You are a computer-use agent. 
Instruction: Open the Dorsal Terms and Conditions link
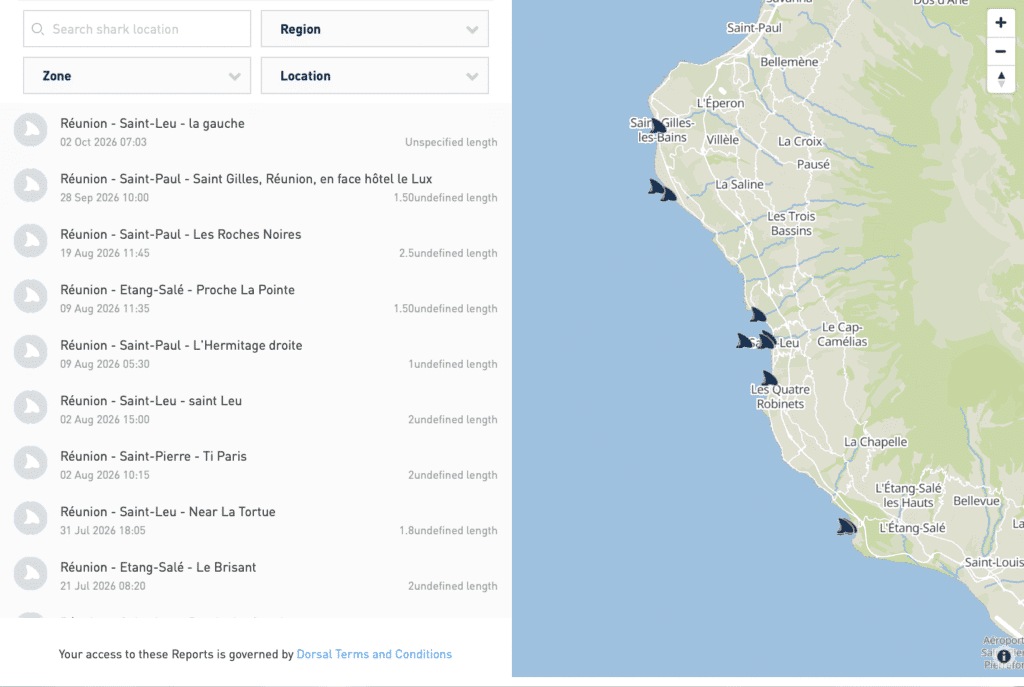pos(374,654)
